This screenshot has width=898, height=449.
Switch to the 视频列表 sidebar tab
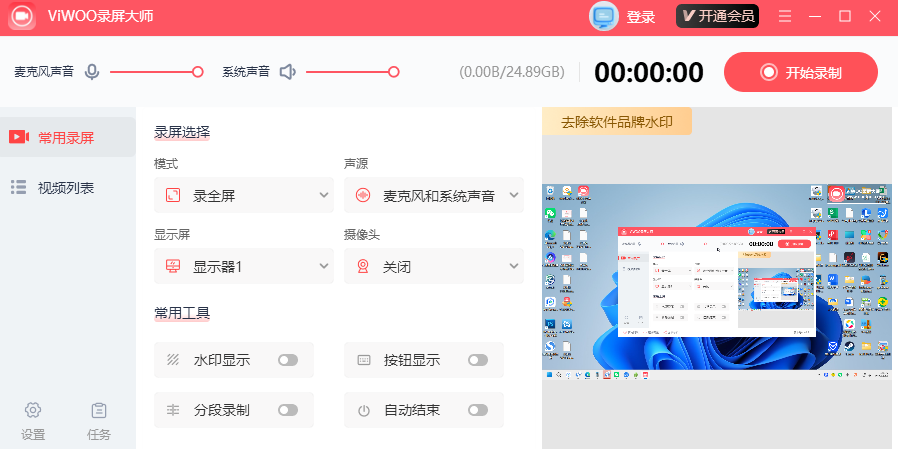(68, 188)
